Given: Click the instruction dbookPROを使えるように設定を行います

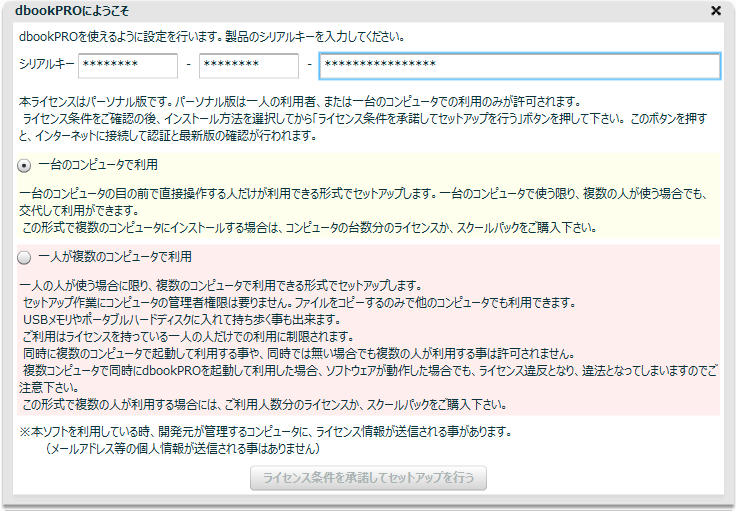Looking at the screenshot, I should [212, 37].
